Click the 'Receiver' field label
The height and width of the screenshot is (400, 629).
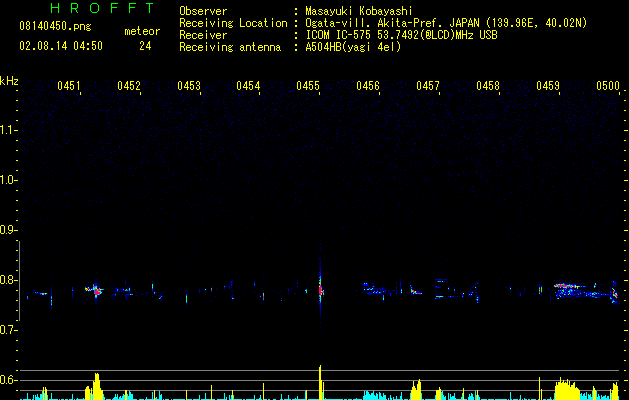(x=203, y=35)
